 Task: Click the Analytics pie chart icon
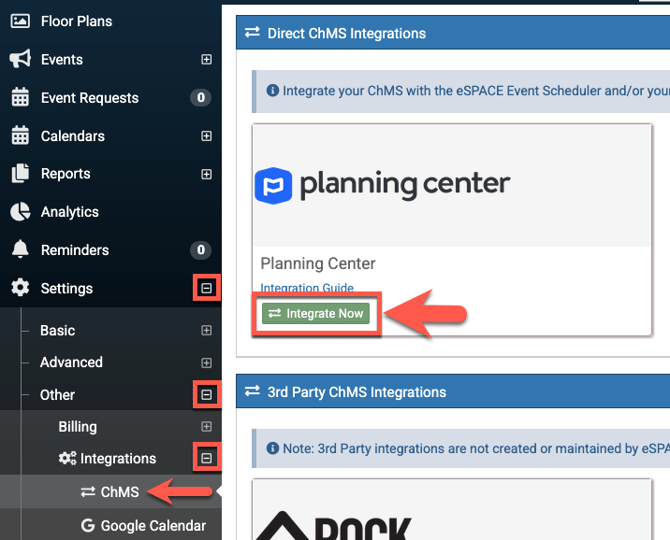tap(20, 212)
